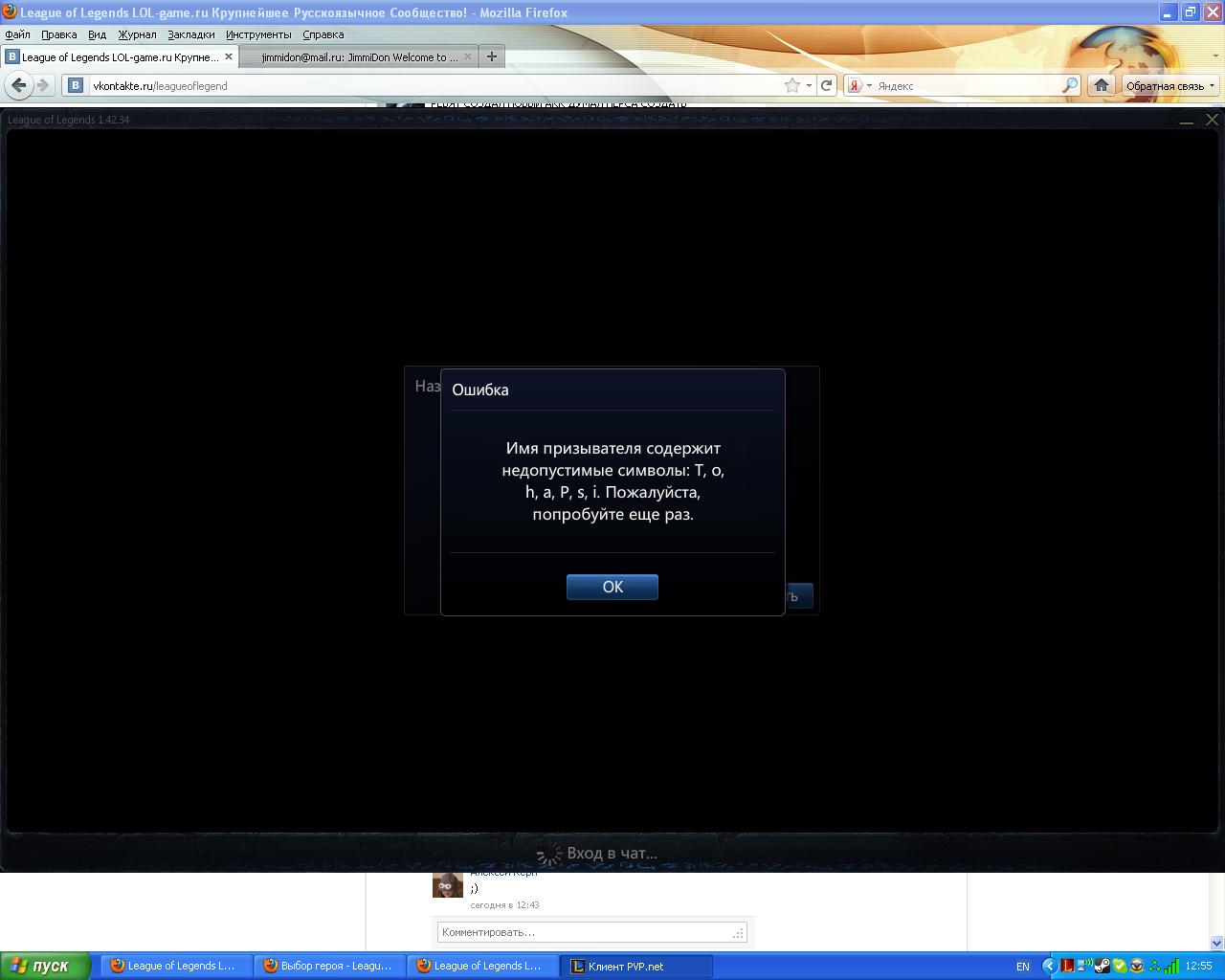Open the Закладки menu
Viewport: 1225px width, 980px height.
[x=191, y=34]
